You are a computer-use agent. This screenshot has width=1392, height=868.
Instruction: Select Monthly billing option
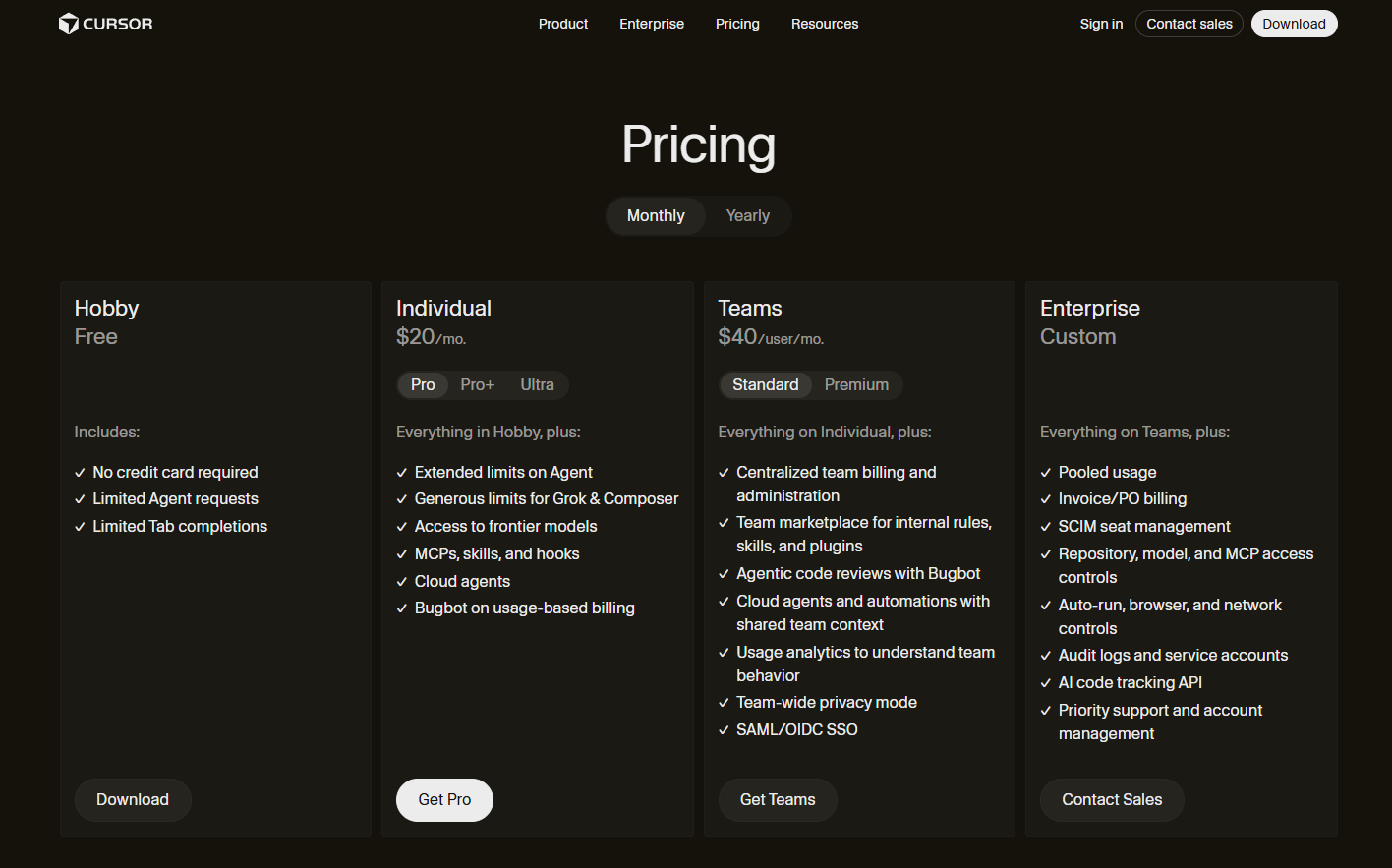656,216
